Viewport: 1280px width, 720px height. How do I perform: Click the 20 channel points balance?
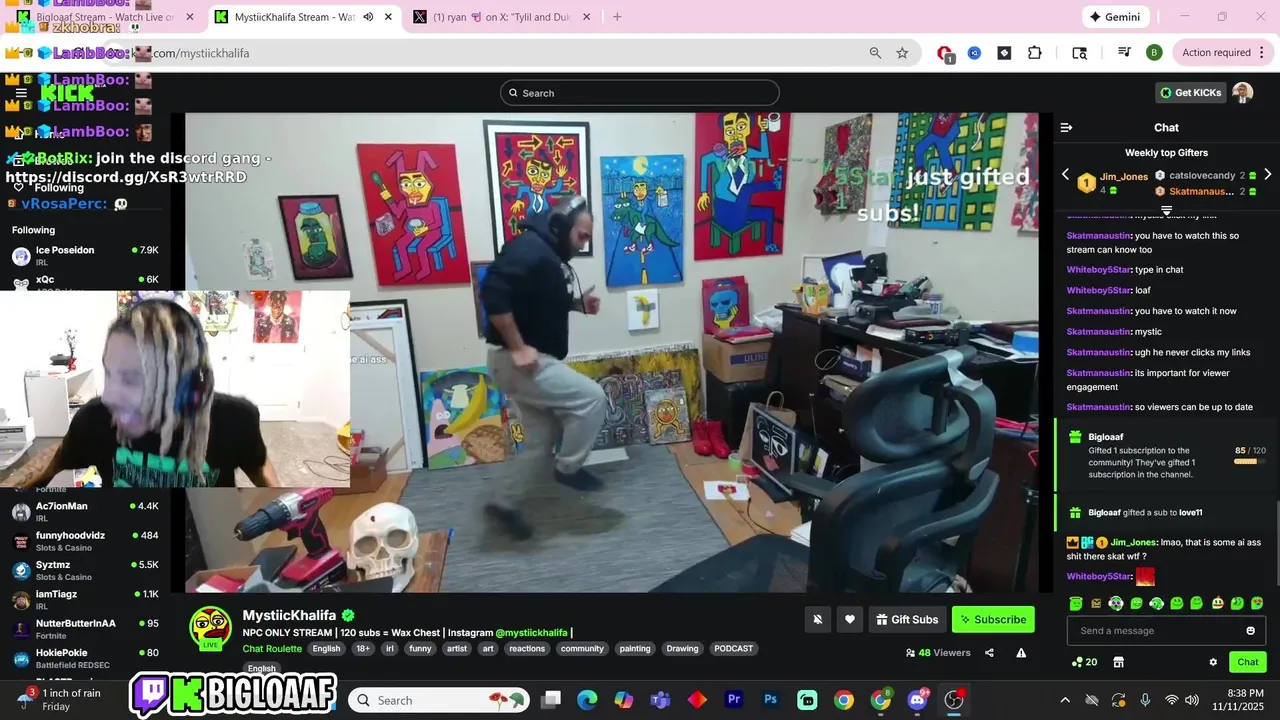click(1084, 662)
